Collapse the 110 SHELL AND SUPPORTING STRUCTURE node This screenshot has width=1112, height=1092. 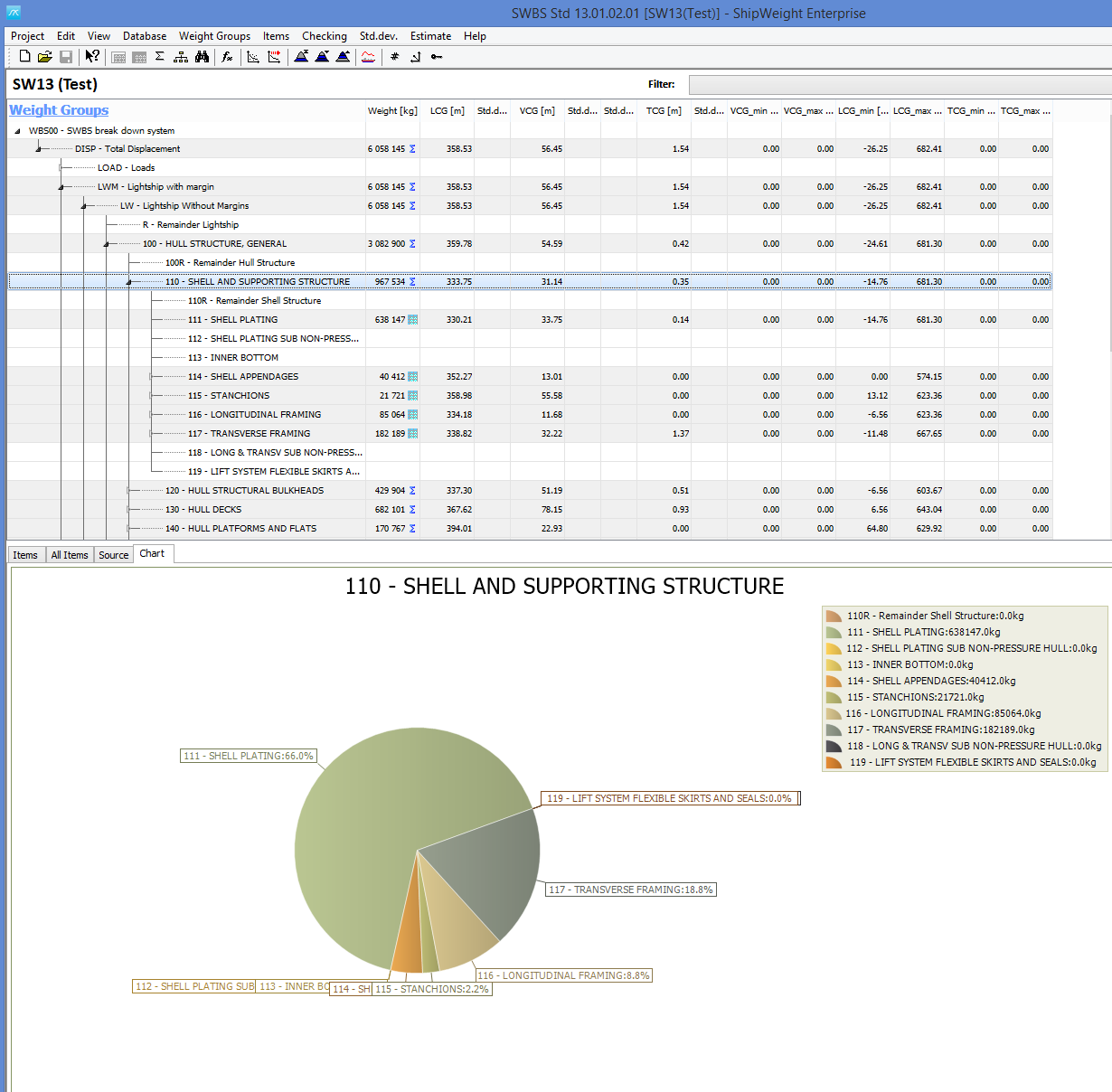pos(129,282)
